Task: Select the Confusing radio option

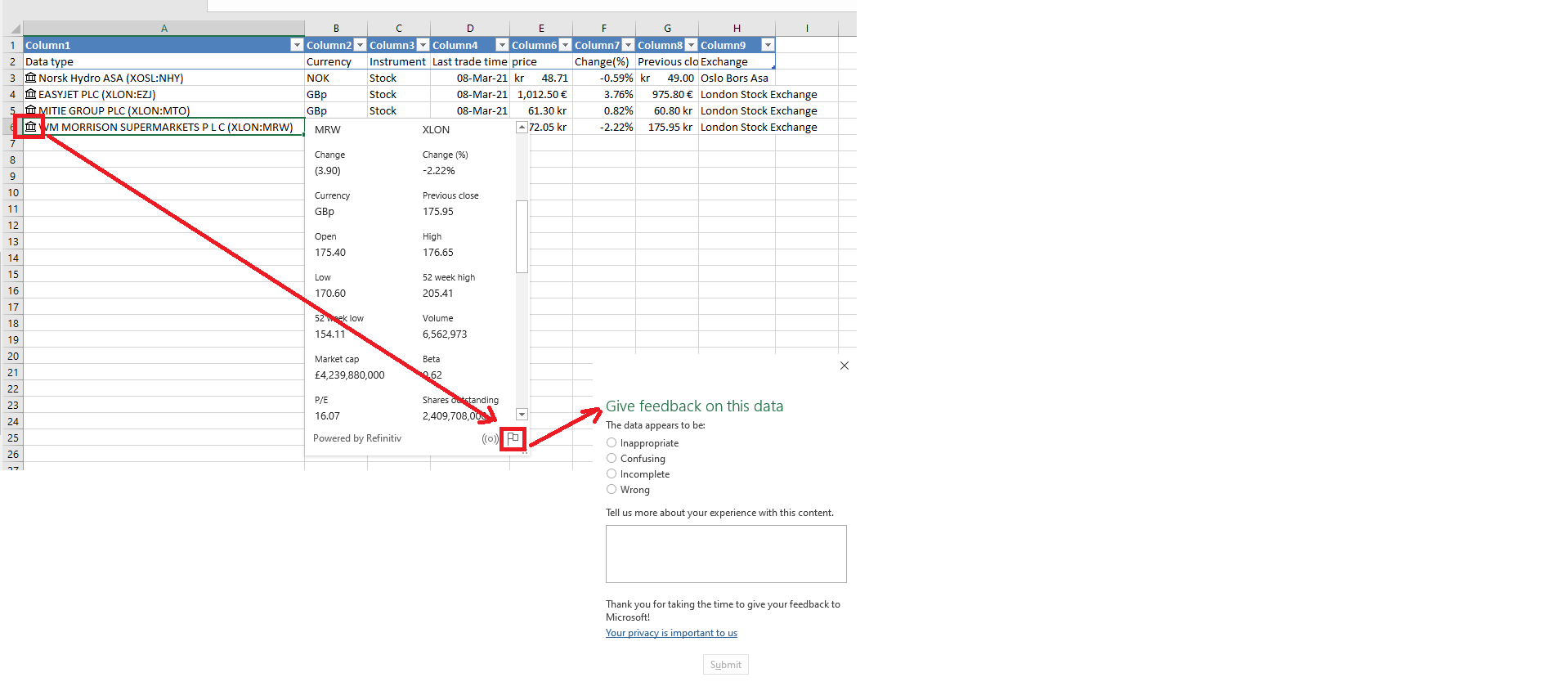Action: (612, 458)
